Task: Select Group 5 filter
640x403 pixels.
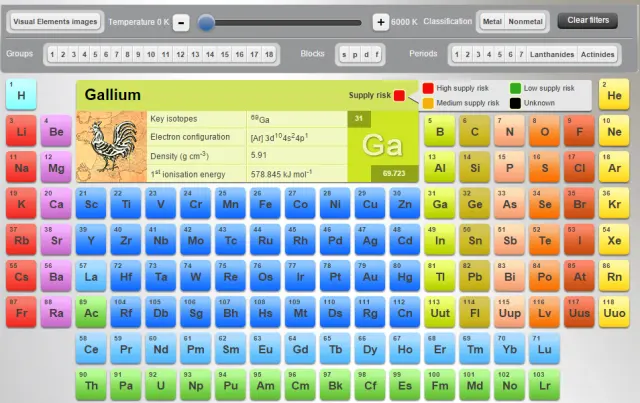Action: click(x=95, y=54)
